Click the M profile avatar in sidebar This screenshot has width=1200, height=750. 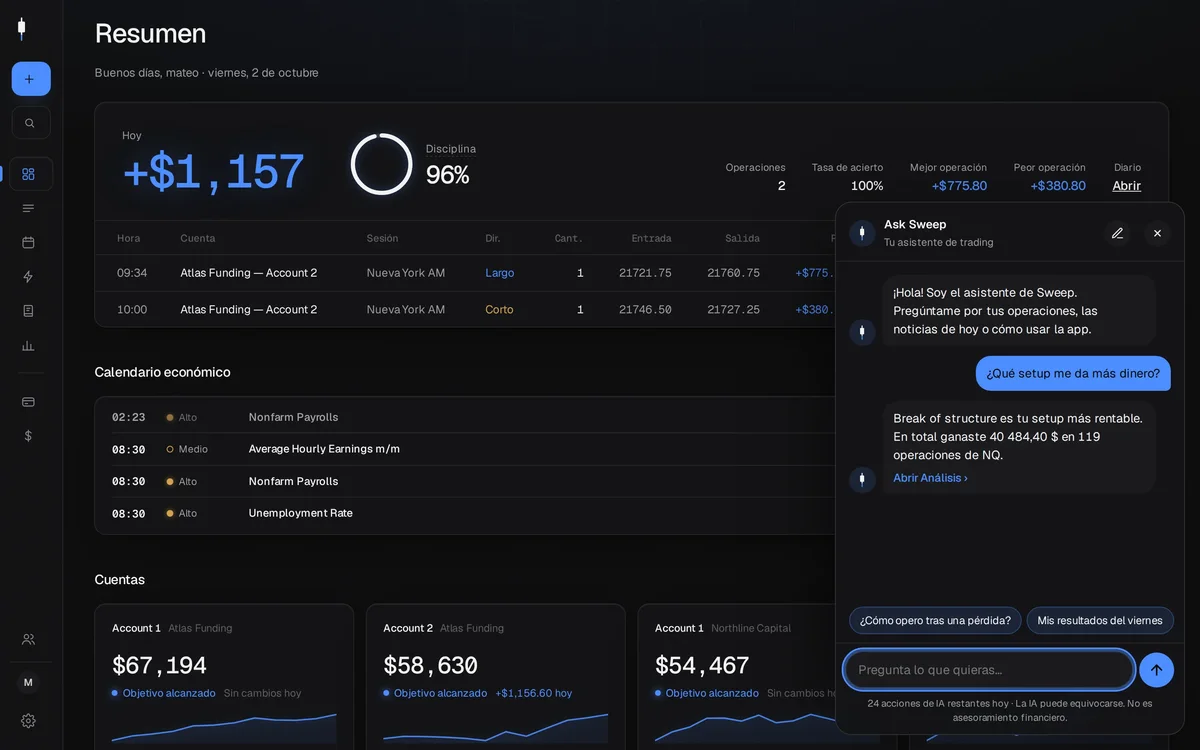click(28, 682)
